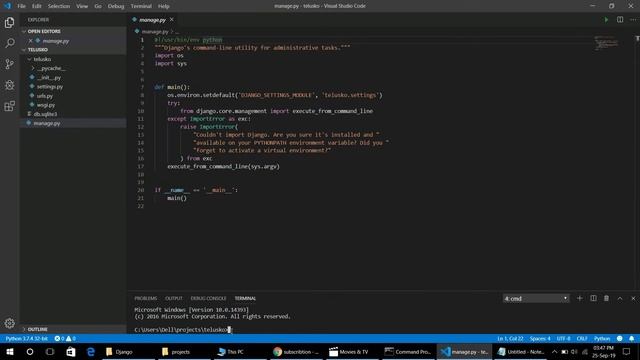Open the Go menu
This screenshot has width=640, height=360.
(x=98, y=6)
